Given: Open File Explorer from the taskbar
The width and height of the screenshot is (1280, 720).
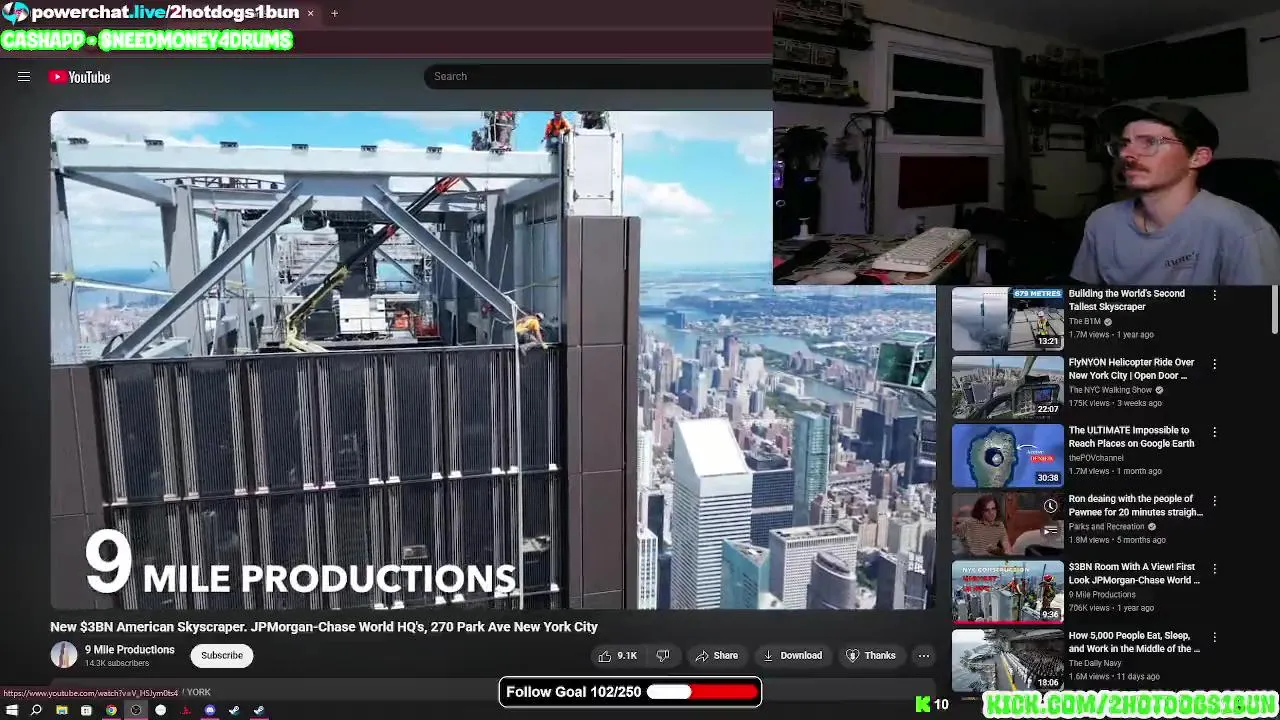Looking at the screenshot, I should pos(61,710).
